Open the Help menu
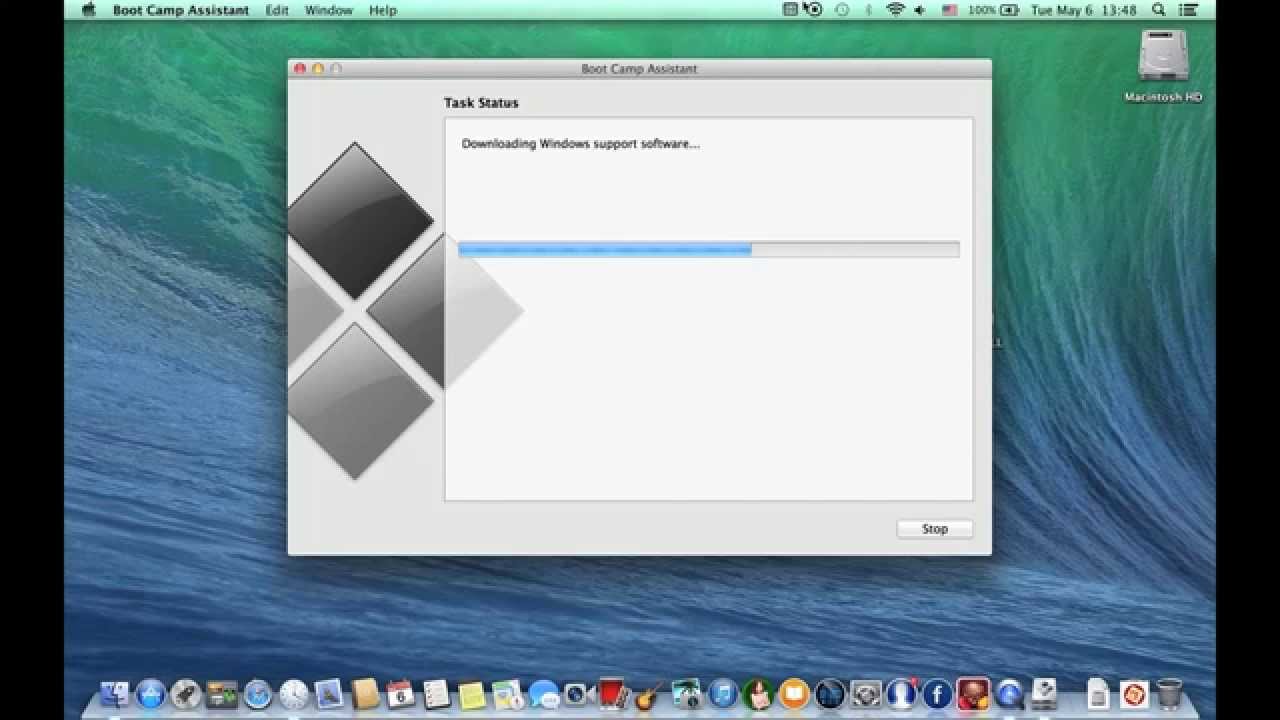This screenshot has height=720, width=1280. point(383,10)
